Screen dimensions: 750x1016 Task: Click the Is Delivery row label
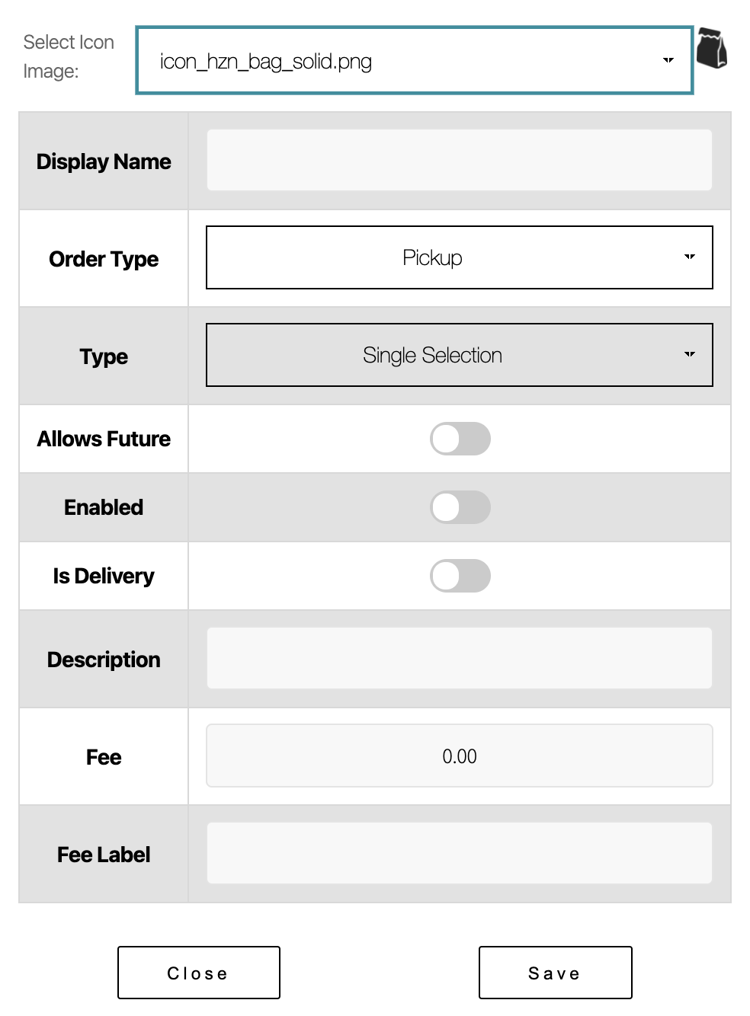103,576
